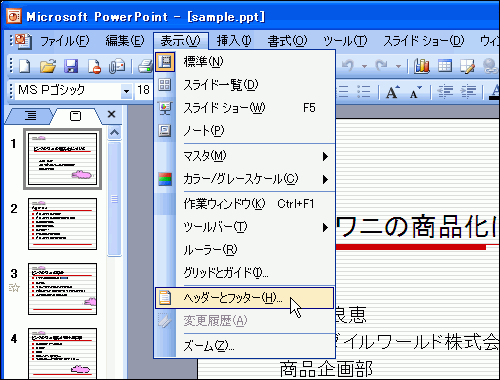Open the Zoom (ズーム) menu entry
The height and width of the screenshot is (380, 500).
tap(245, 346)
